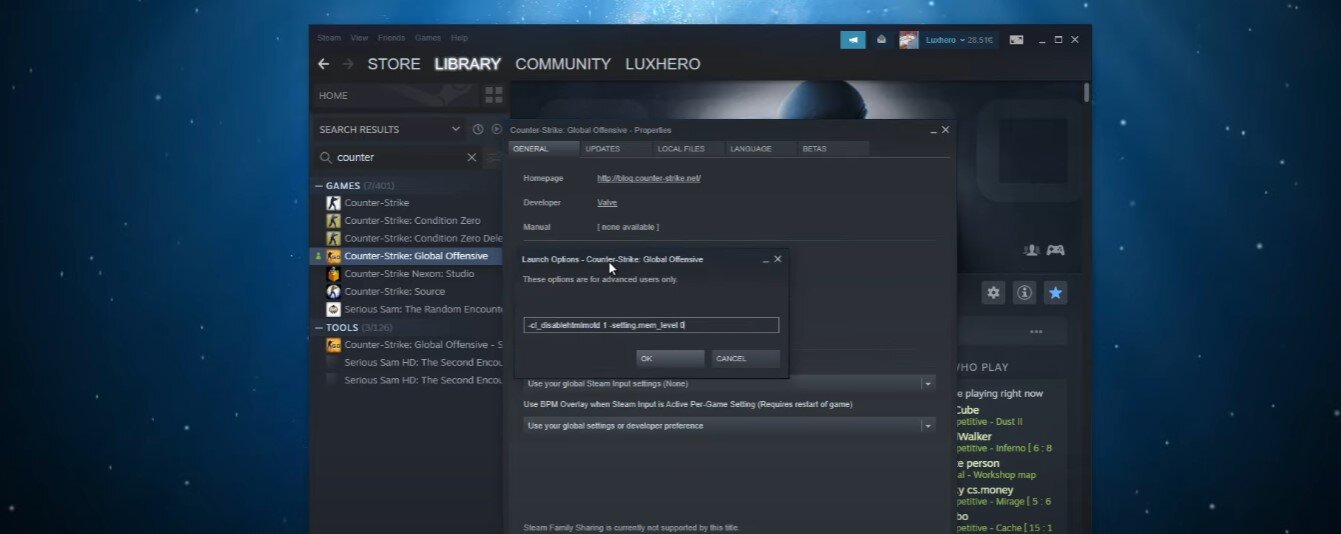Open the Friends menu
Screen dimensions: 1341x534
tap(392, 38)
